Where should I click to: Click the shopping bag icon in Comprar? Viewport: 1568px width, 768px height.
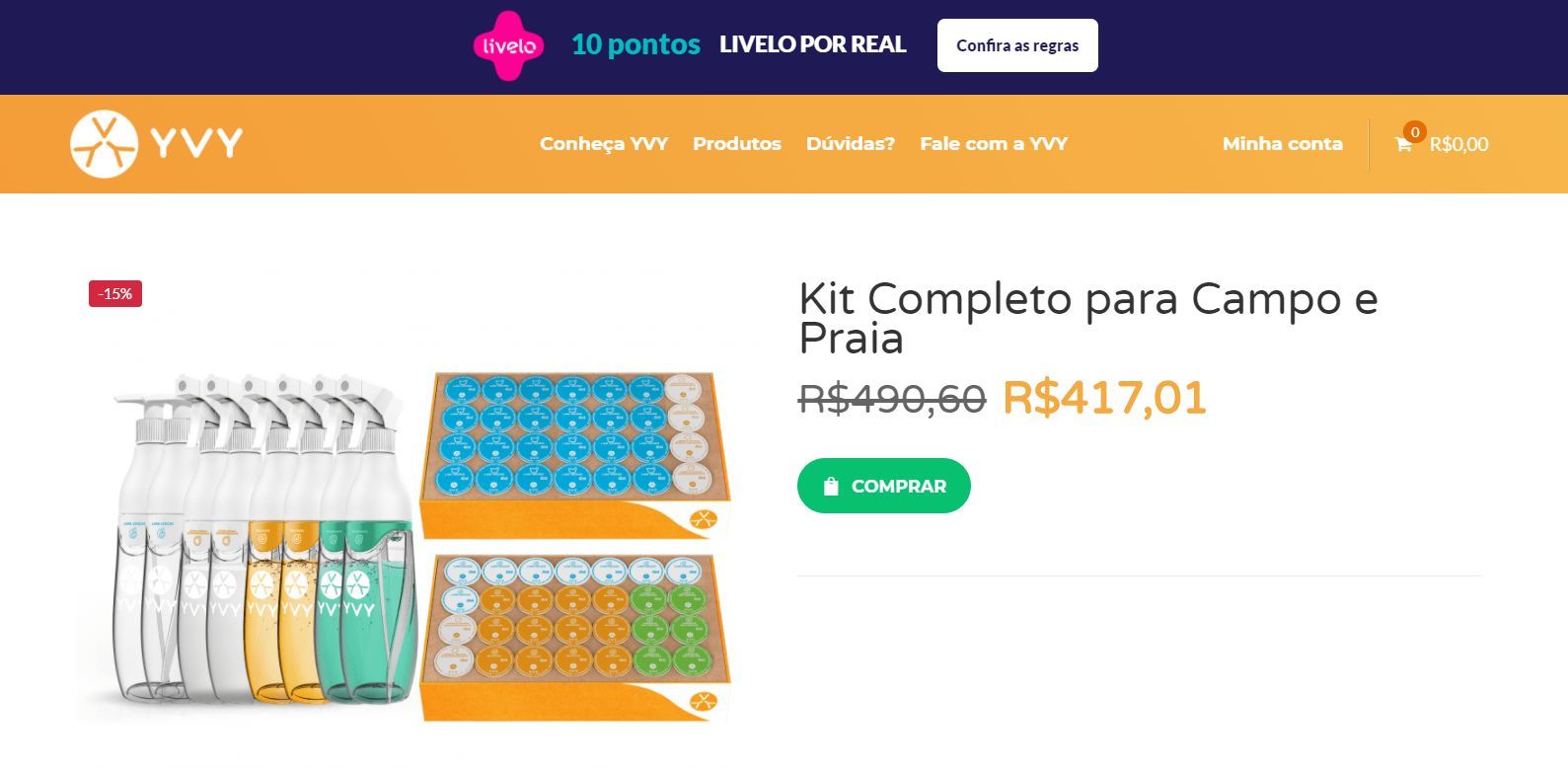coord(831,486)
